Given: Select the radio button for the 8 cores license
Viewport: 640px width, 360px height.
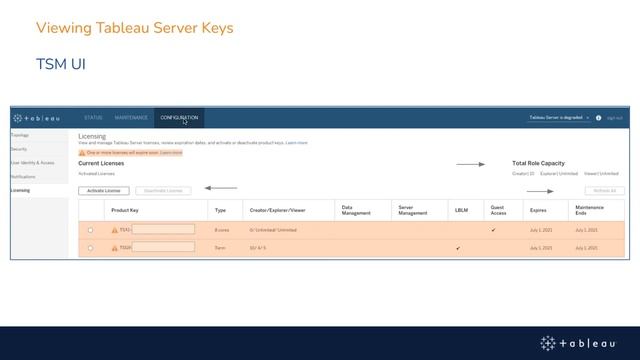Looking at the screenshot, I should coord(91,230).
